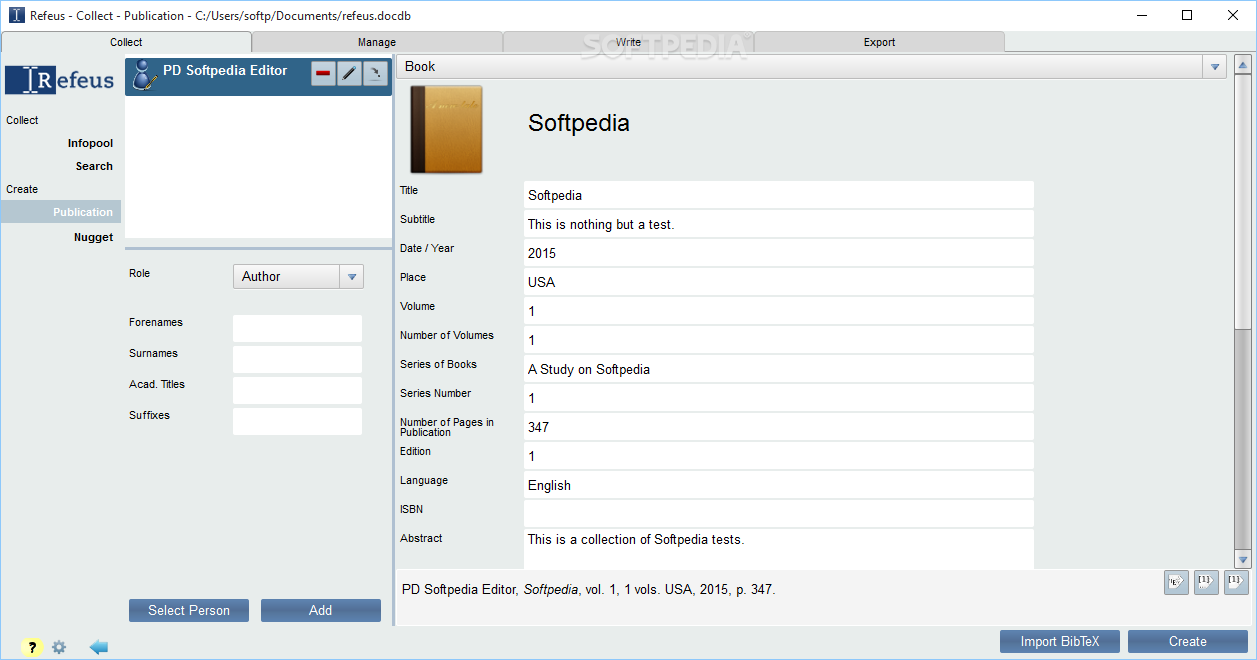Edit person with the pencil icon
Screen dimensions: 1257x660
pos(349,73)
